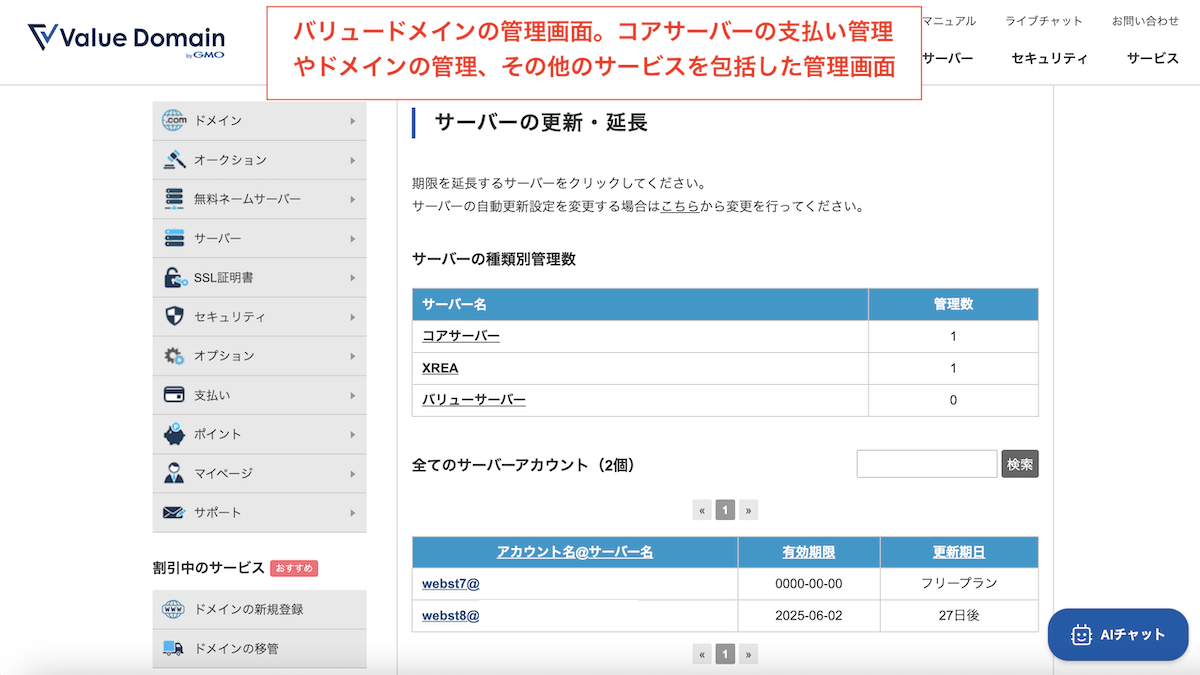Click the フリープラン cell
1200x675 pixels.
959,583
